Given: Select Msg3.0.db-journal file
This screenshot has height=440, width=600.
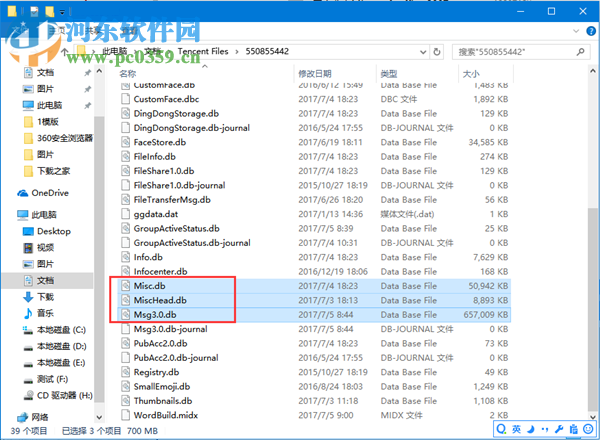Looking at the screenshot, I should coord(170,329).
